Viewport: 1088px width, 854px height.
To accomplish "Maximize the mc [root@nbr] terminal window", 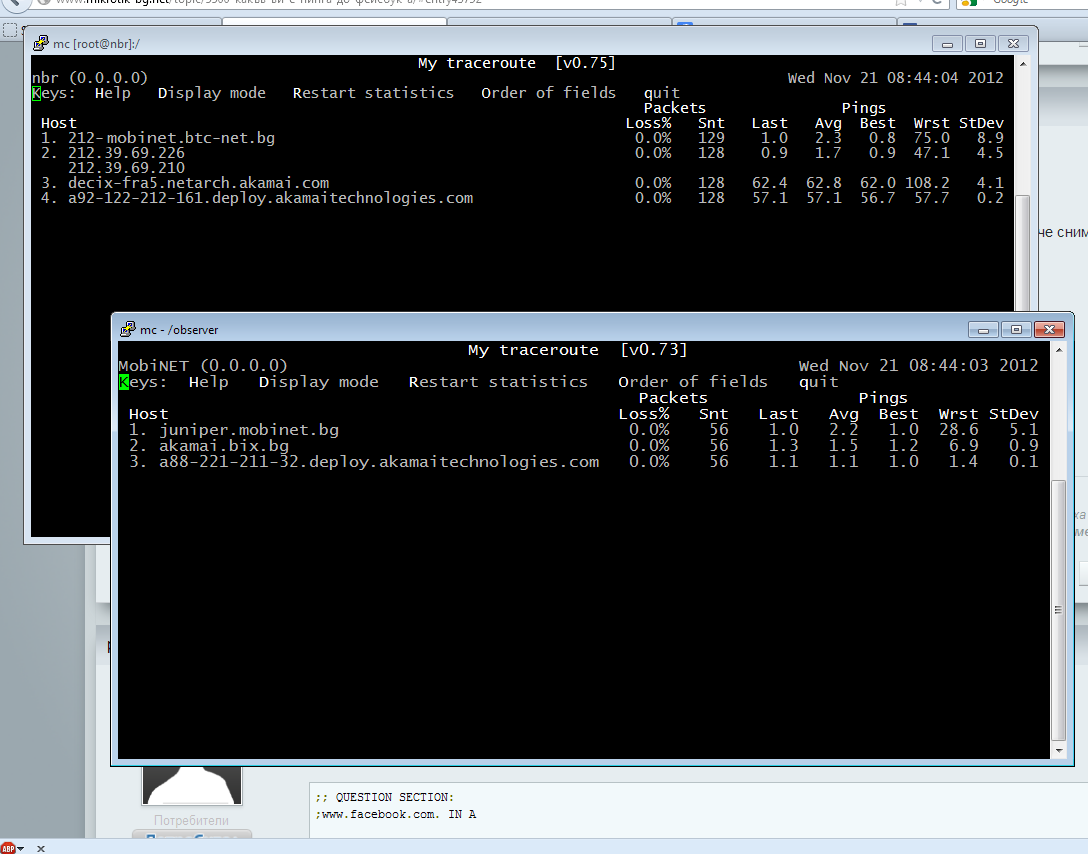I will pos(980,43).
